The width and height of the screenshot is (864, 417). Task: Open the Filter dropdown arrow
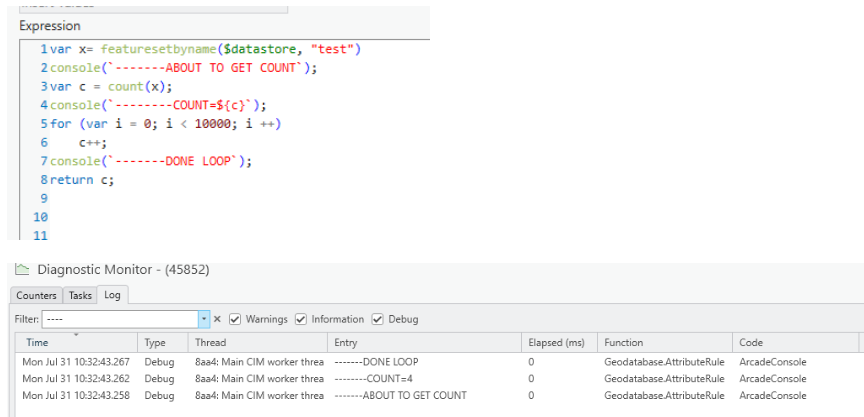coord(205,319)
